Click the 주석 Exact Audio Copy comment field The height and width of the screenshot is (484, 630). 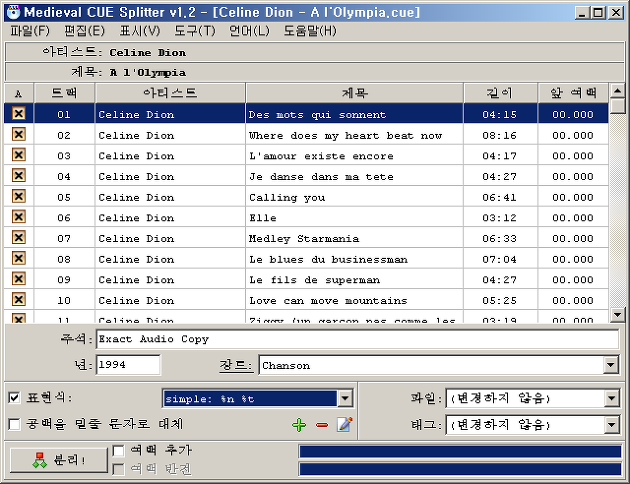coord(357,339)
